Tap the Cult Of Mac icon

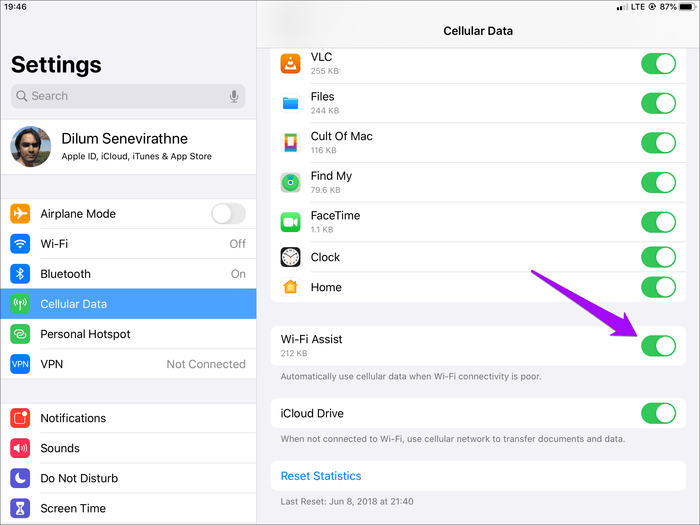click(x=290, y=142)
